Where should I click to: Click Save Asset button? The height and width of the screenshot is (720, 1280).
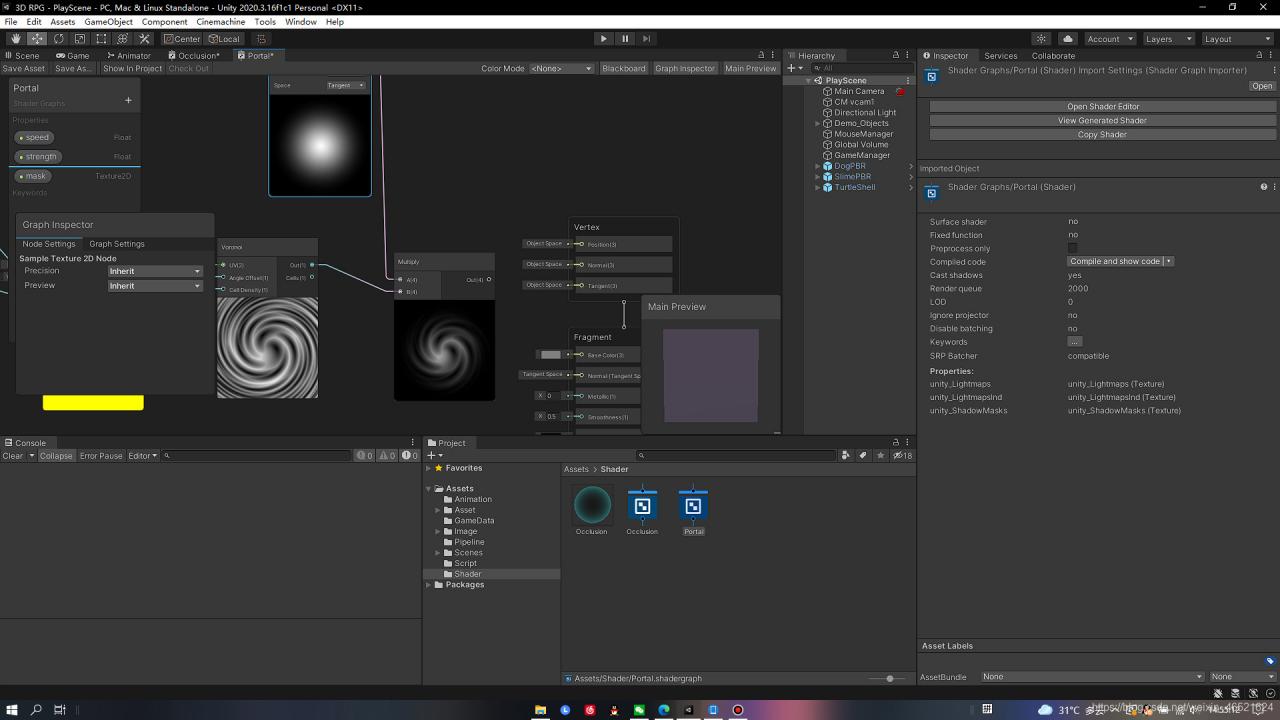24,68
